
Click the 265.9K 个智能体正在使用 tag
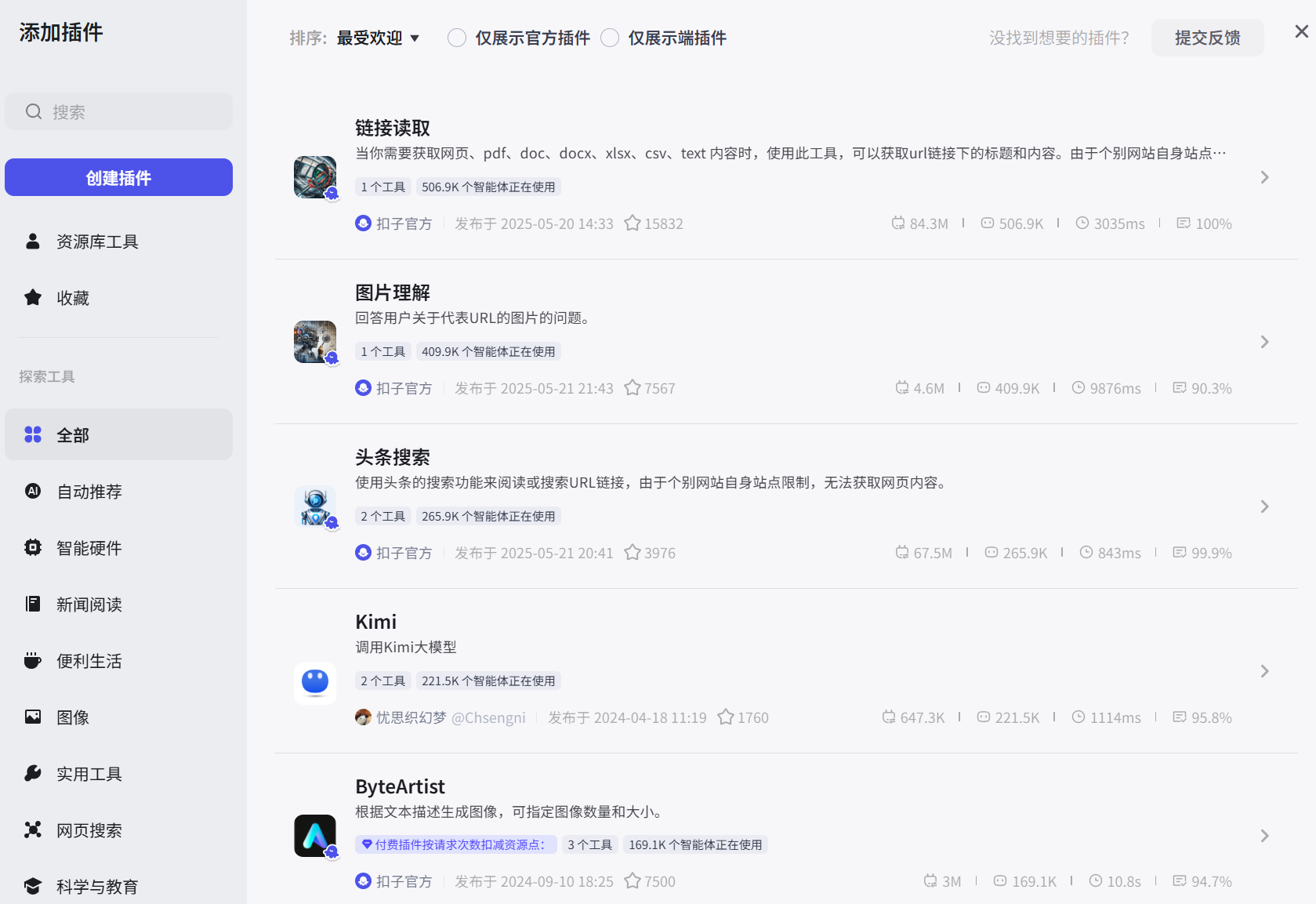pyautogui.click(x=488, y=516)
